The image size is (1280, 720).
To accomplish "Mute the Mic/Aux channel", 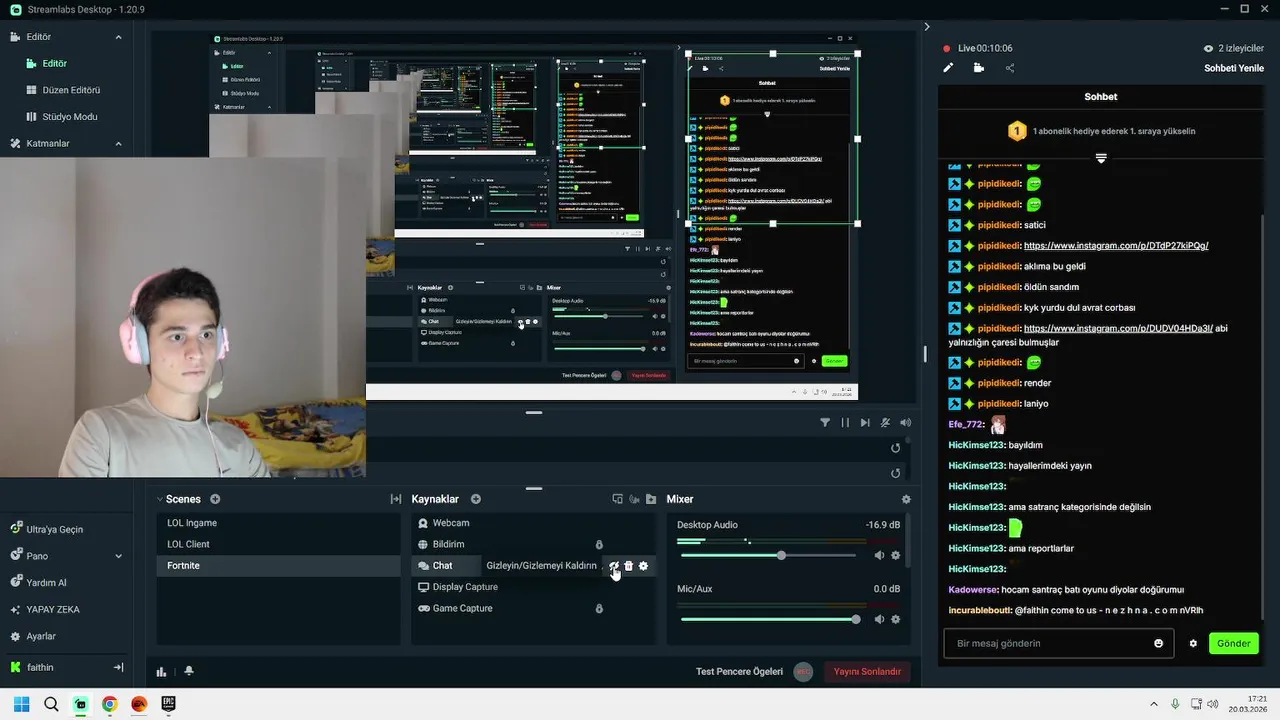I will [x=879, y=619].
